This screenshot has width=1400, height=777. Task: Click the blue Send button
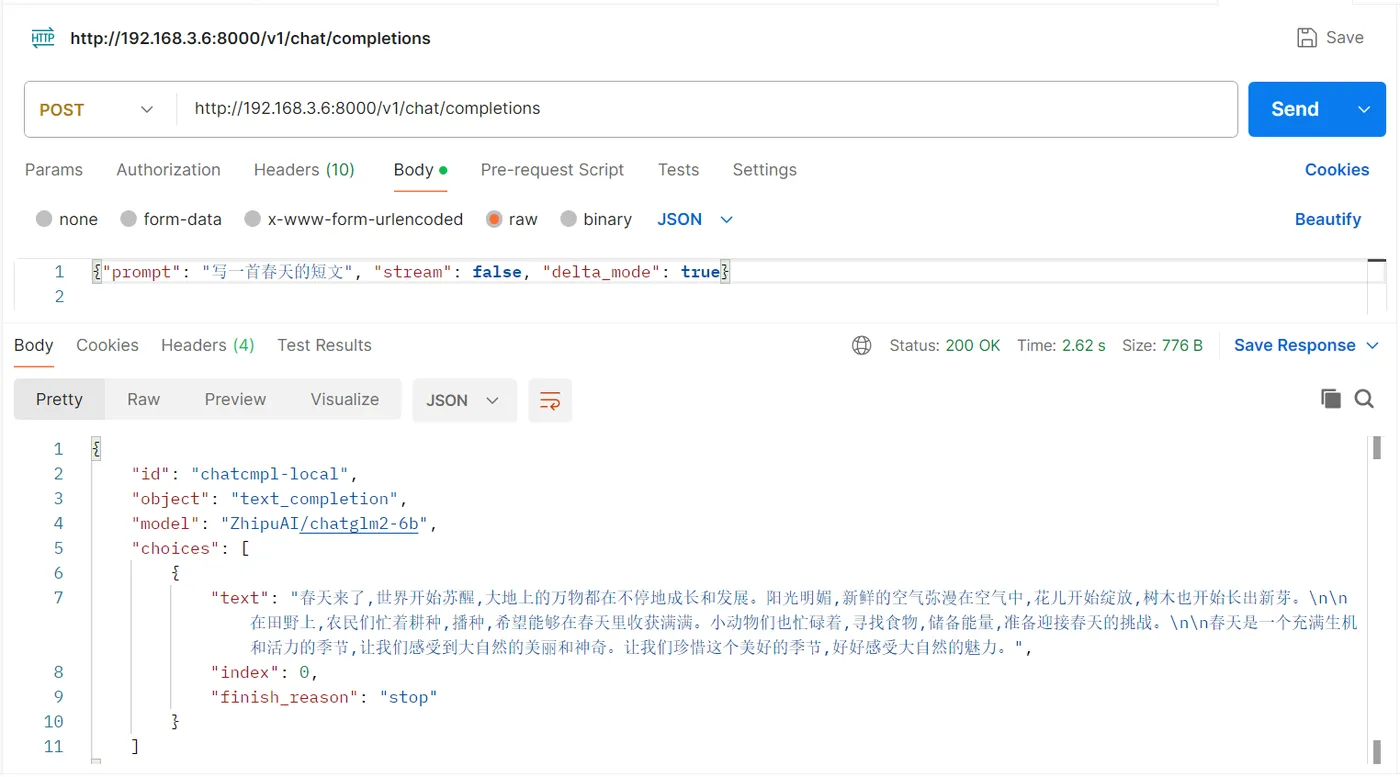[x=1295, y=109]
